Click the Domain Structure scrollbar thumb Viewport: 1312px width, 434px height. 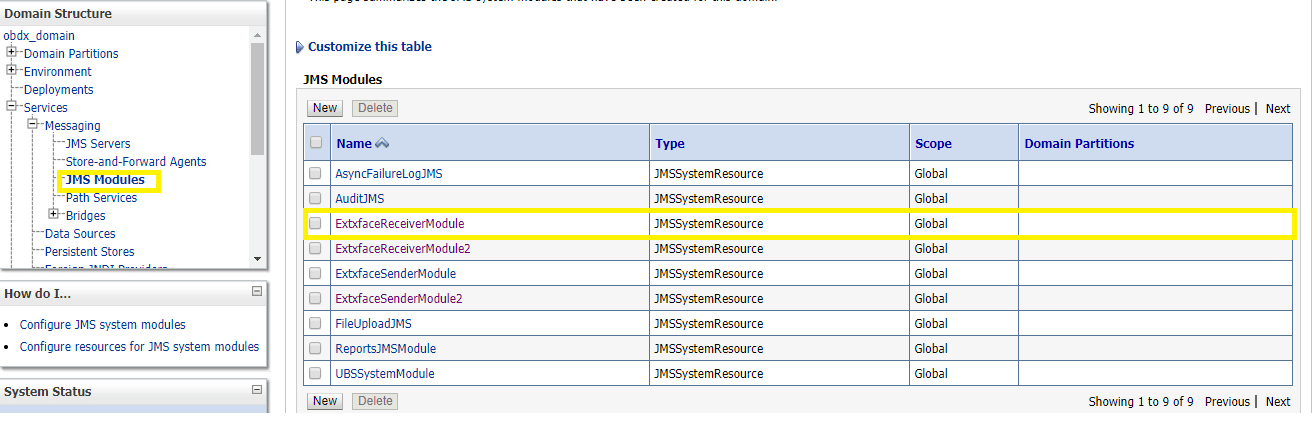click(x=258, y=98)
